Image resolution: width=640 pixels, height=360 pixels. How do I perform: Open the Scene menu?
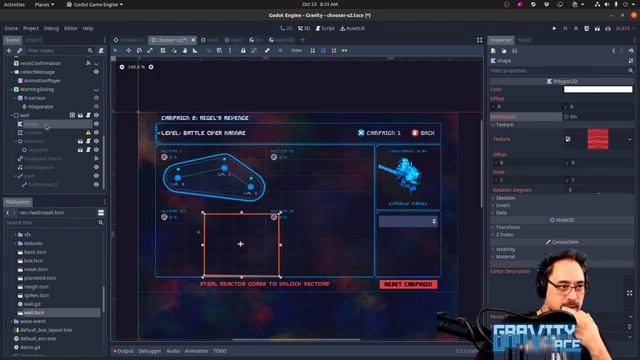(x=11, y=29)
